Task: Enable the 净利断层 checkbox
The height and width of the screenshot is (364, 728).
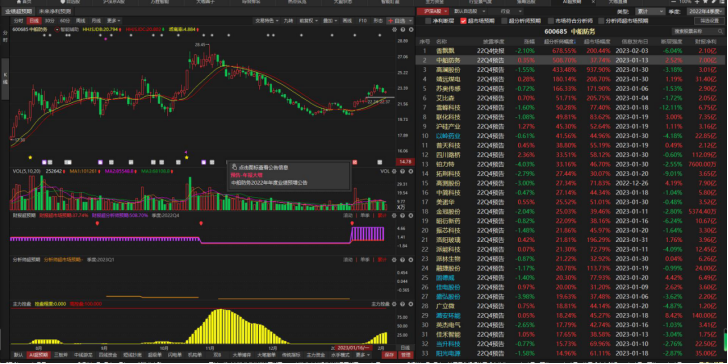Action: tap(428, 21)
